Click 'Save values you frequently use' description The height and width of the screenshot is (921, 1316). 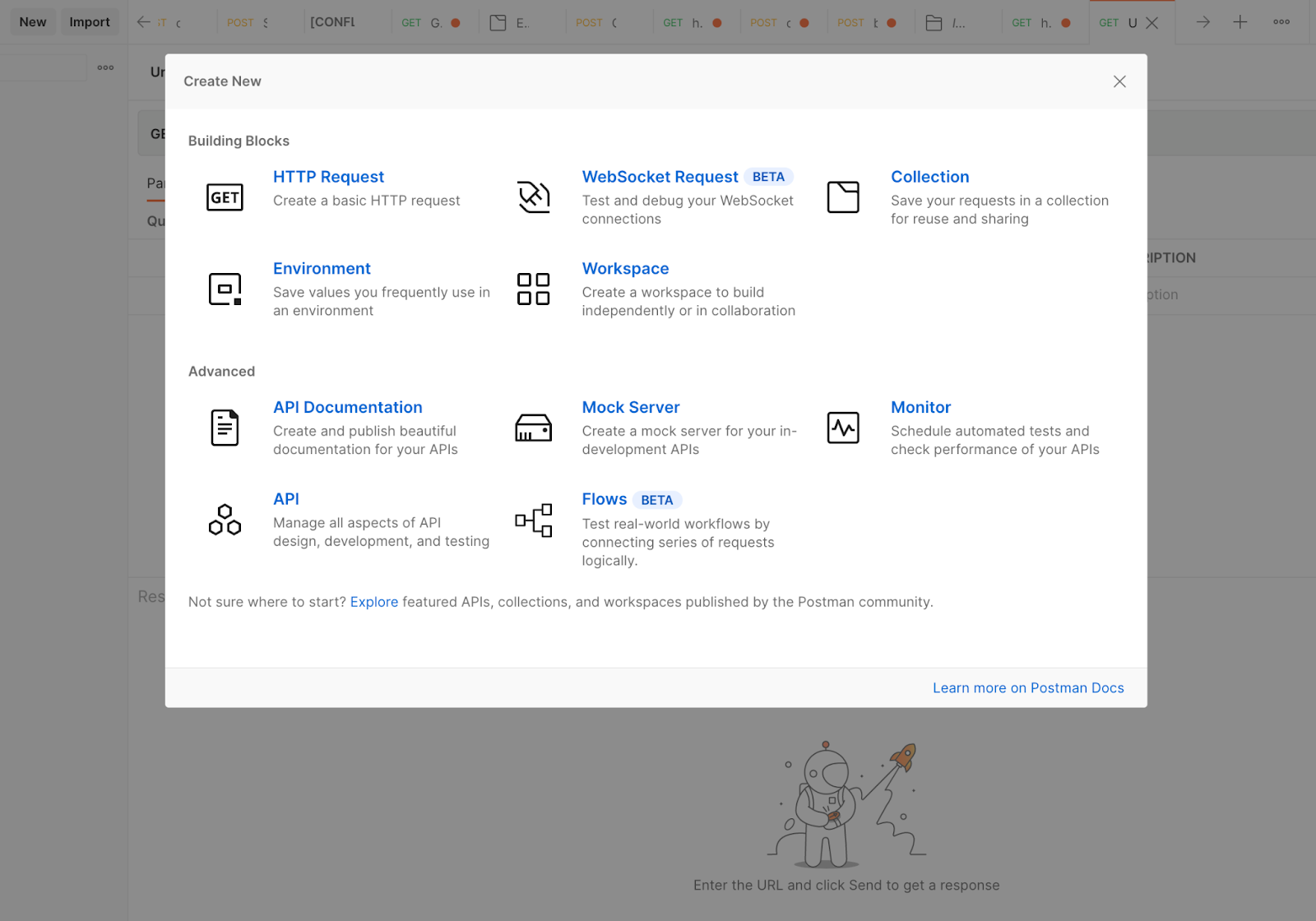[x=382, y=301]
